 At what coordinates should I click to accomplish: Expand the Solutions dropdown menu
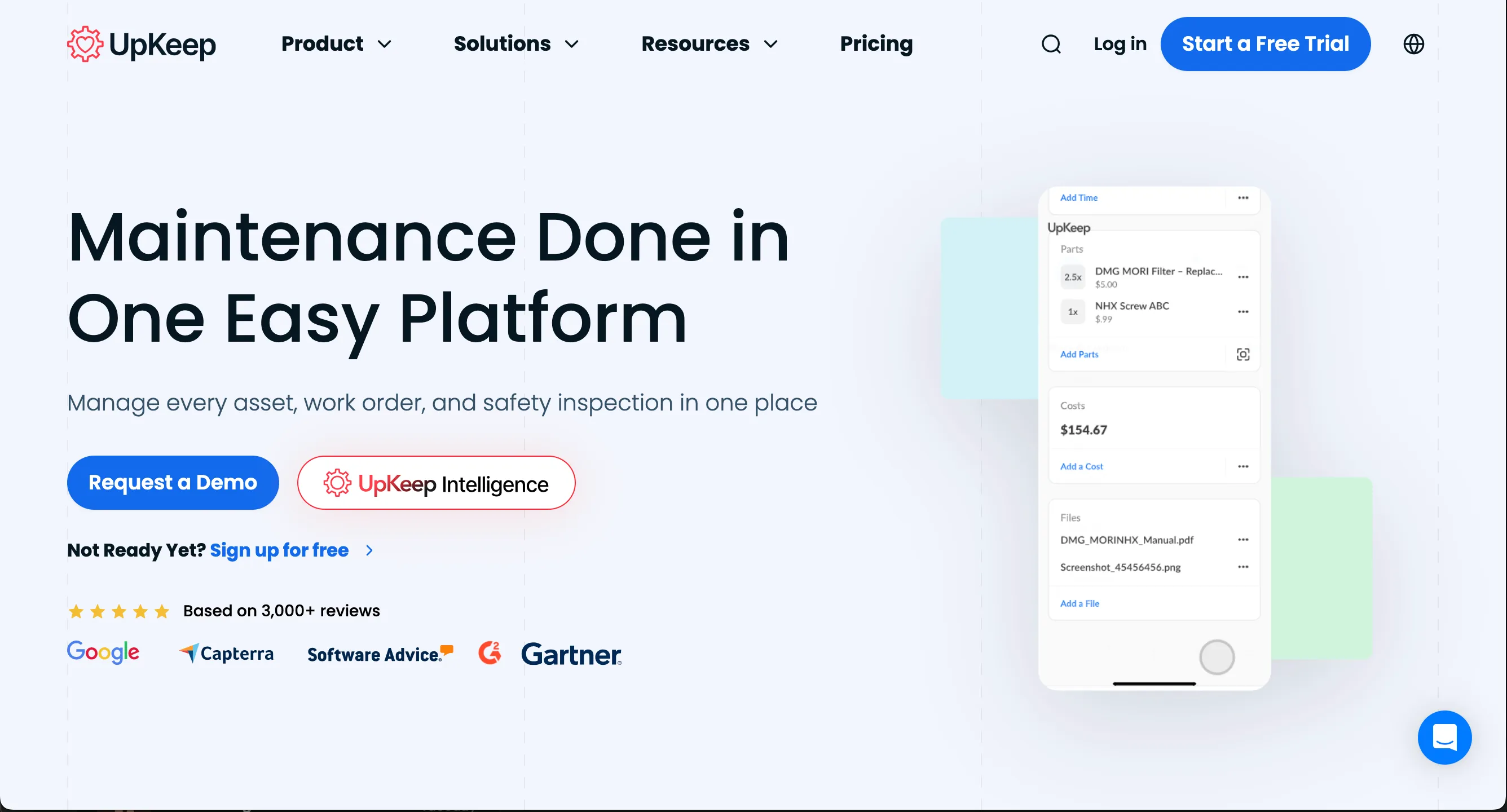[x=515, y=44]
